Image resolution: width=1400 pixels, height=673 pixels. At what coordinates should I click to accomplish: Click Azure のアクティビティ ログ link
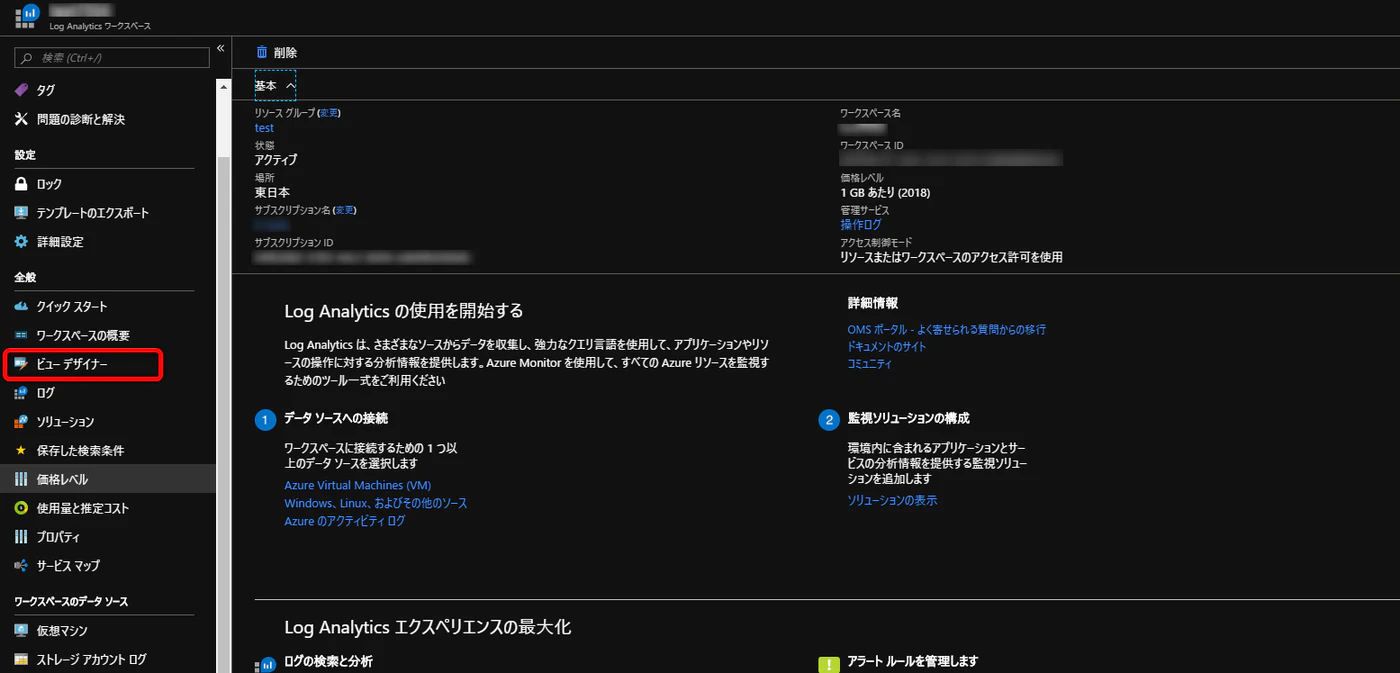(345, 521)
